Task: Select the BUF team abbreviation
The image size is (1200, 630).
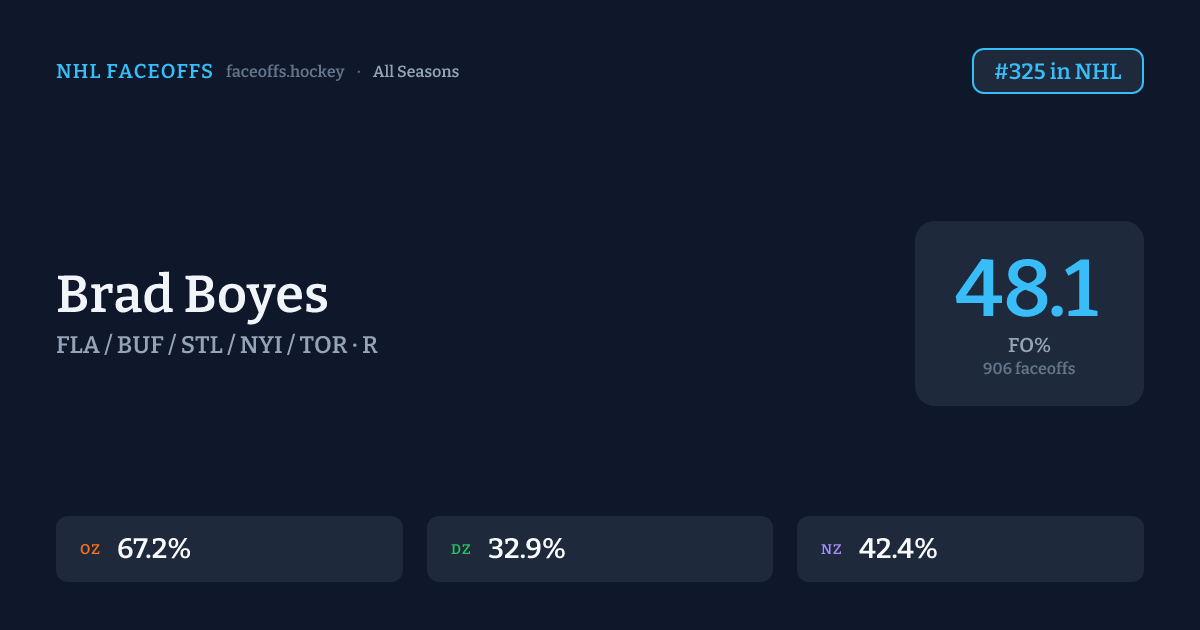Action: [x=140, y=346]
